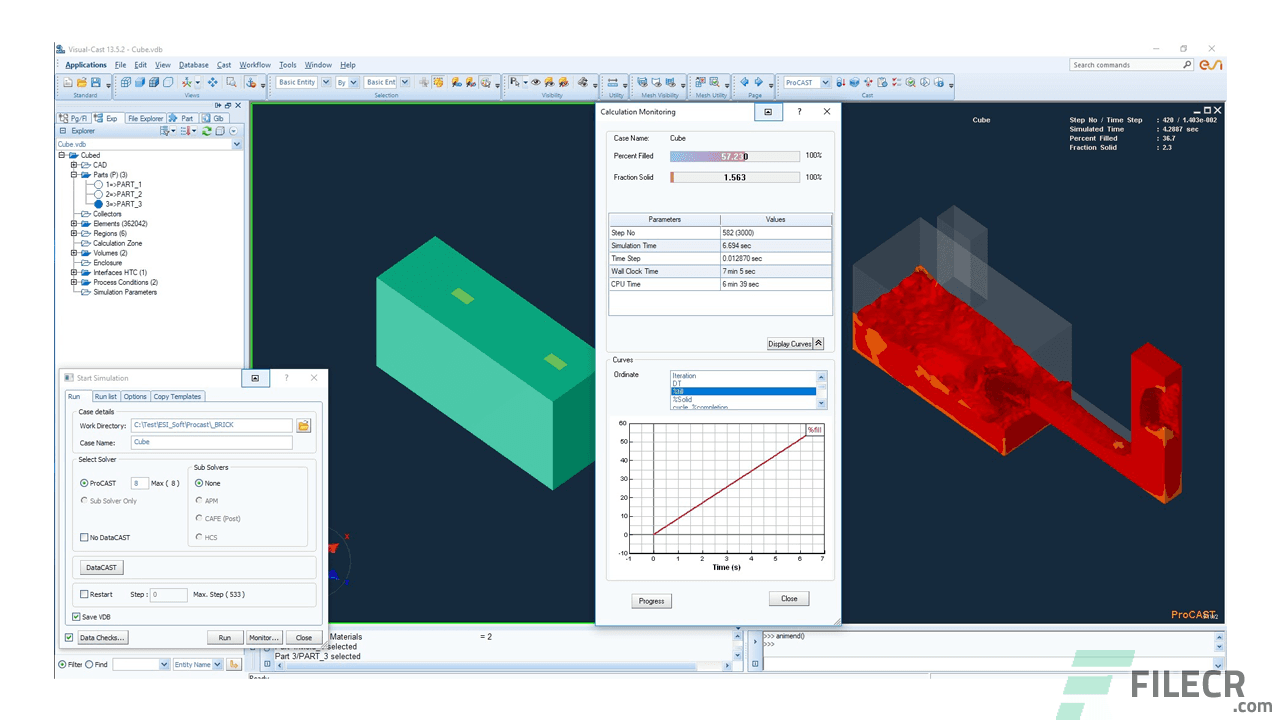
Task: Select the File Explorer icon above the tree
Action: [145, 118]
